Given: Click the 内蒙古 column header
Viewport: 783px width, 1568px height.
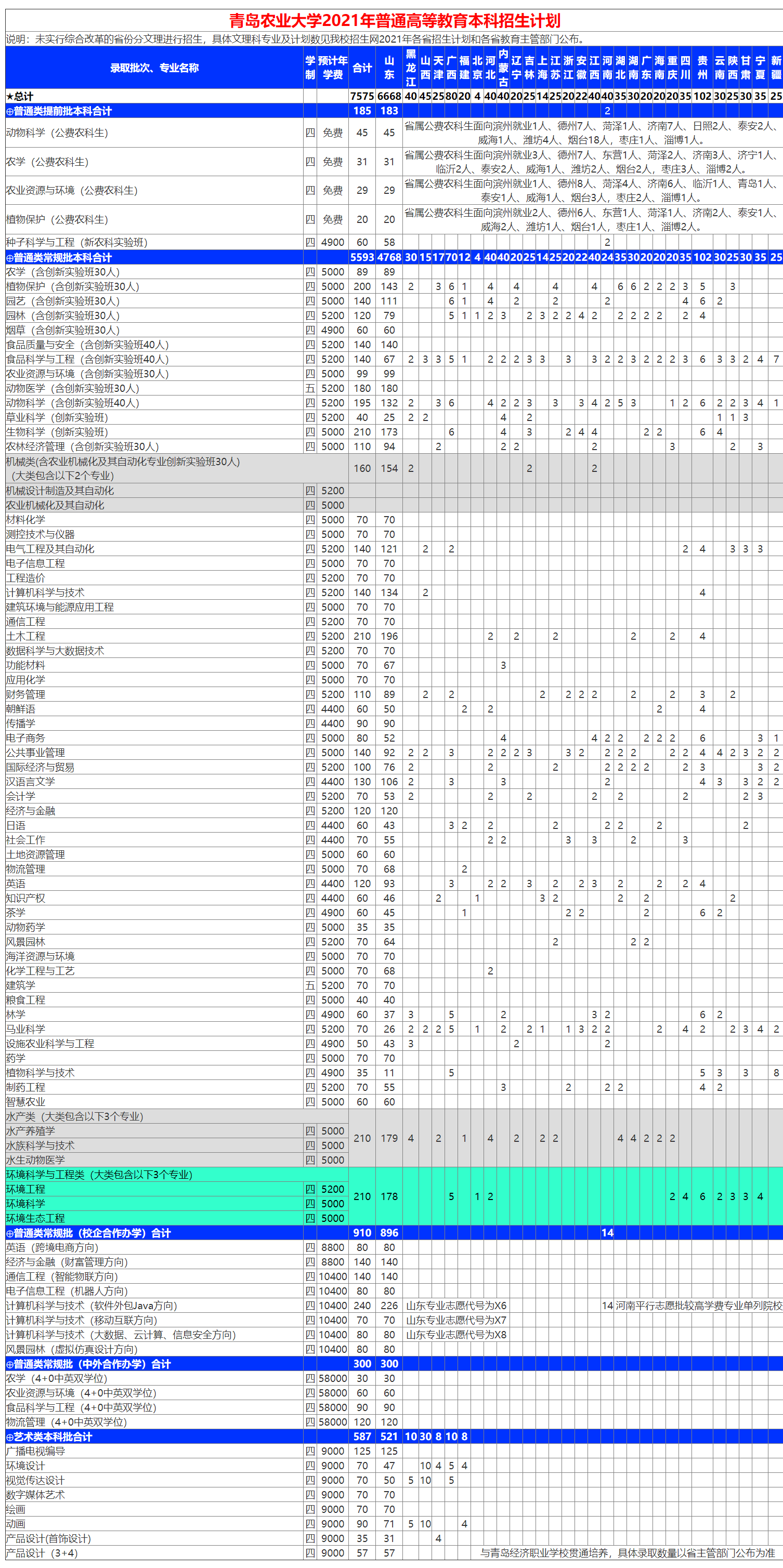Looking at the screenshot, I should (x=503, y=68).
